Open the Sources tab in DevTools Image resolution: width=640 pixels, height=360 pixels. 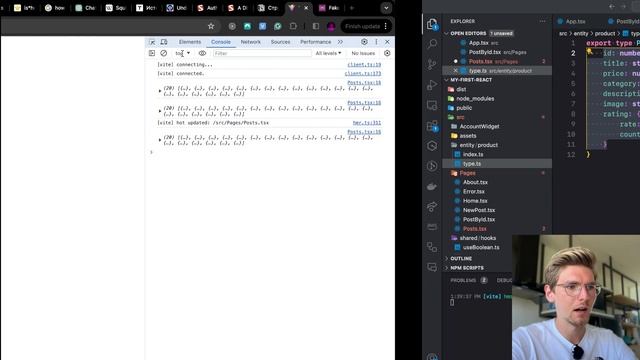280,42
